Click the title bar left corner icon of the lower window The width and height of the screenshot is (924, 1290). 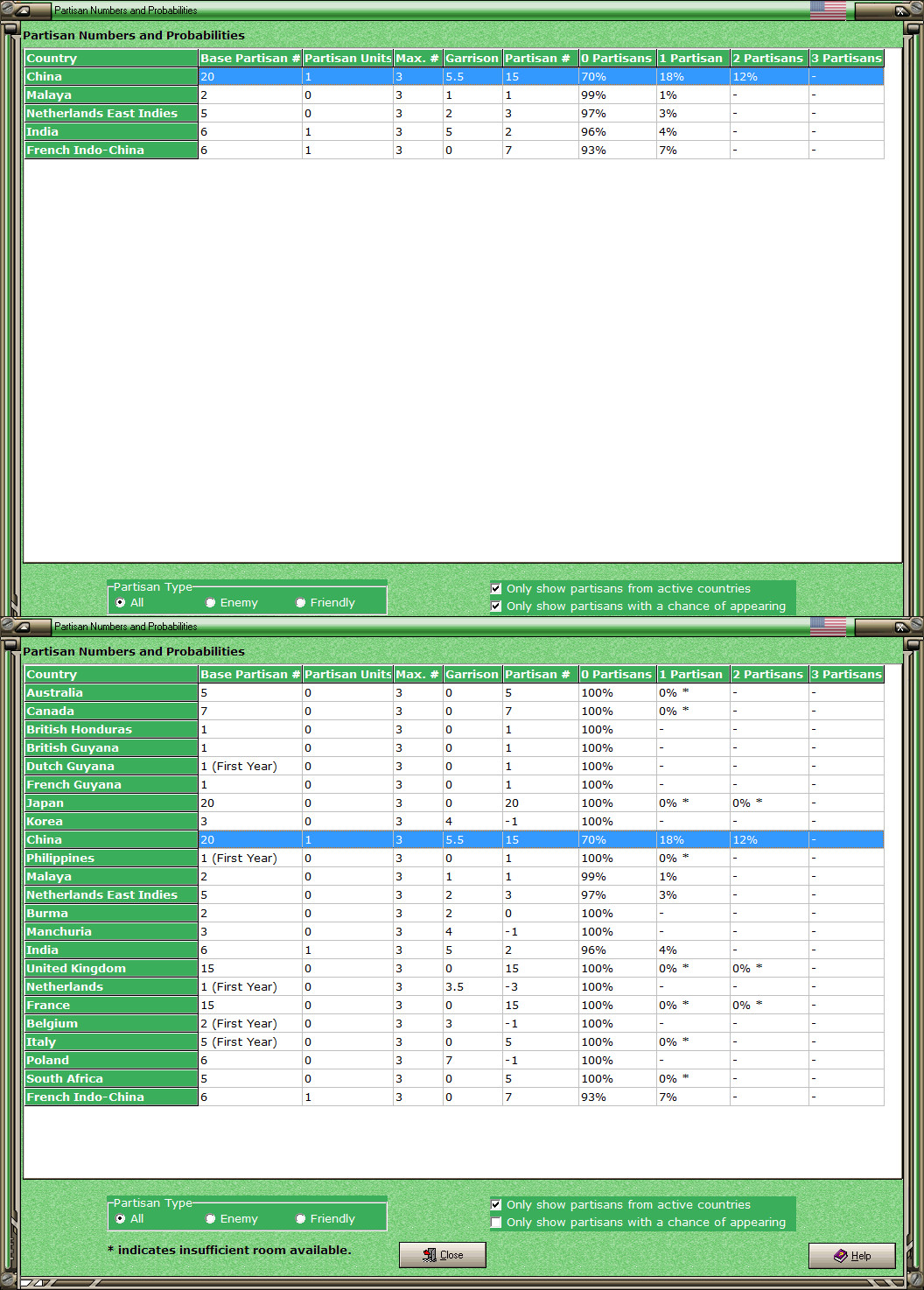coord(22,627)
